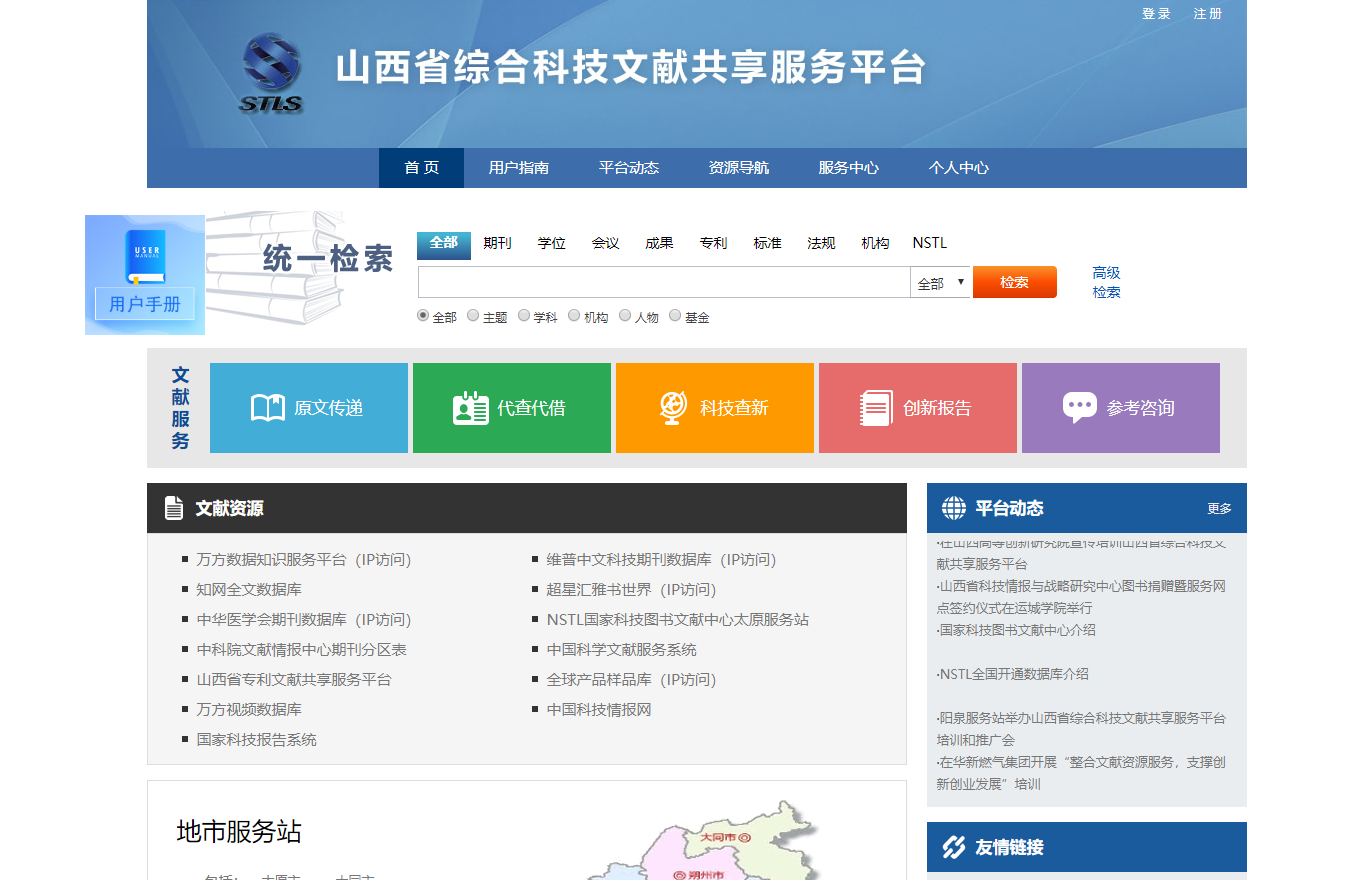Click 更多 in 平台动态 header
Image resolution: width=1352 pixels, height=880 pixels.
coord(1220,508)
